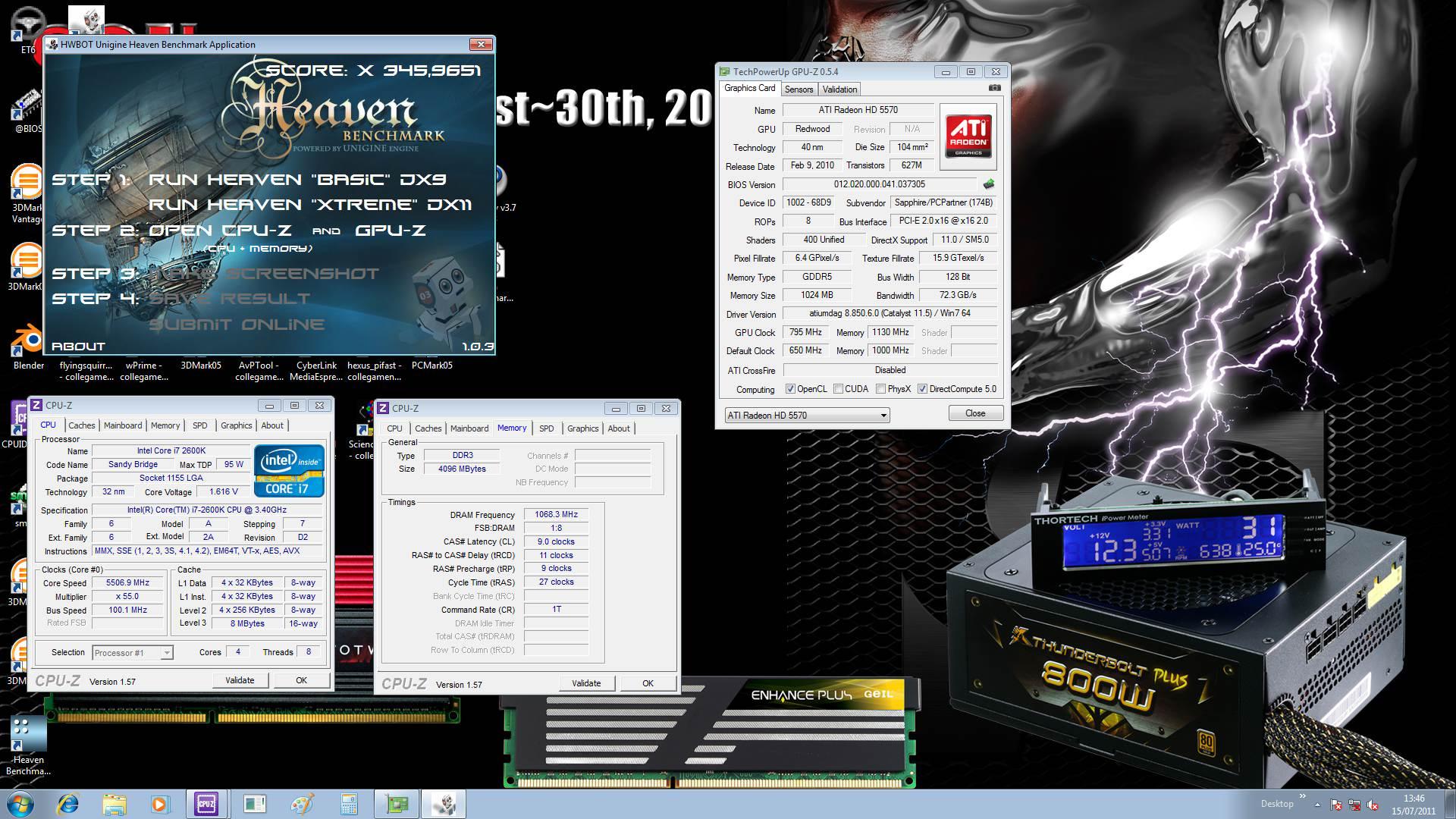Click the GPU Clock 795 MHz field
This screenshot has height=819, width=1456.
(x=805, y=333)
